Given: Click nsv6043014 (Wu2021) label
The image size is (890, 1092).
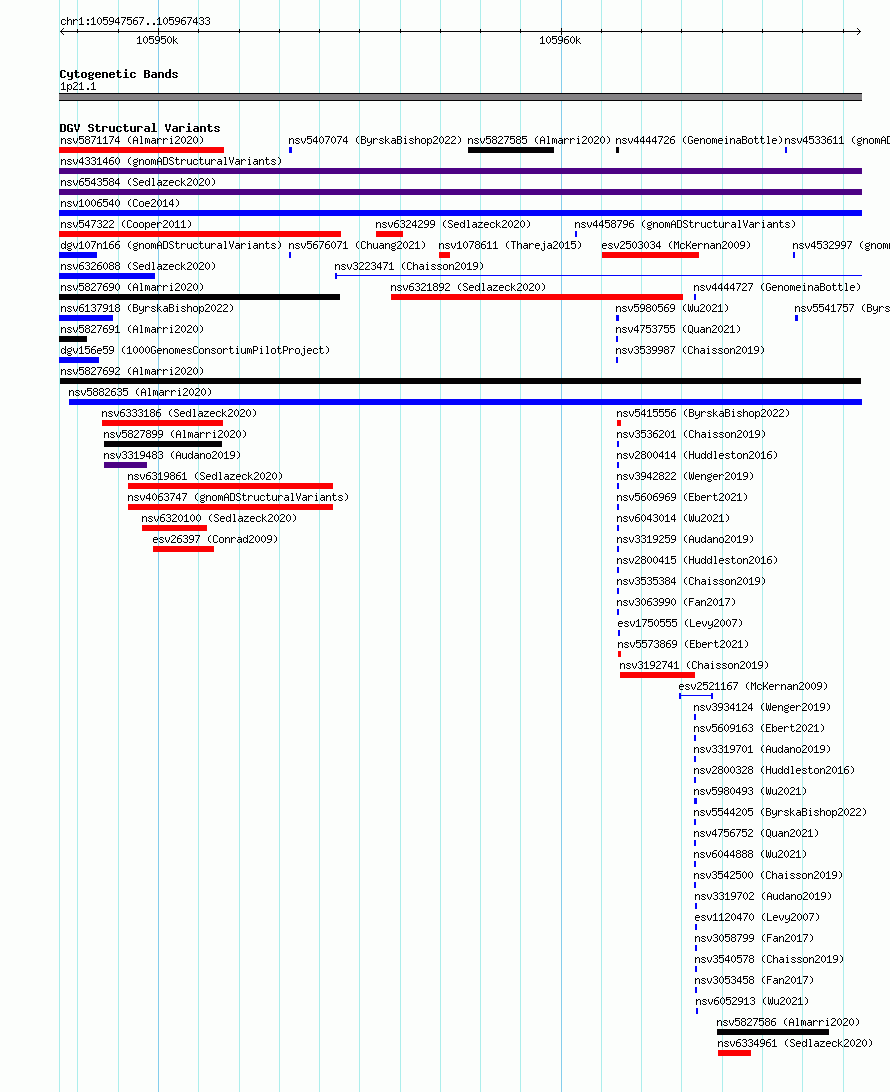Looking at the screenshot, I should click(x=673, y=518).
